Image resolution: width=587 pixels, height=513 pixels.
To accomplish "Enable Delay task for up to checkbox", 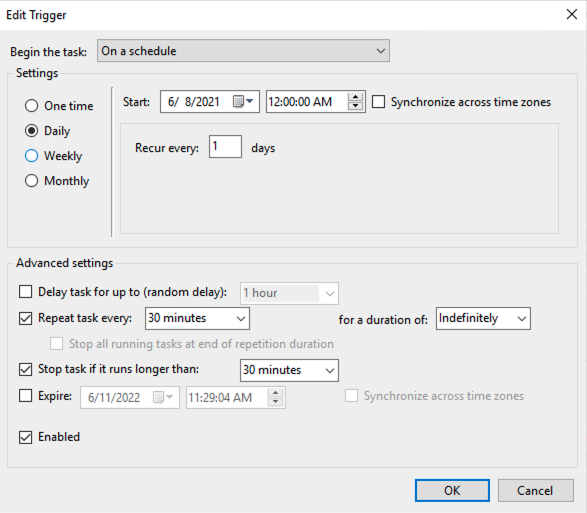I will click(x=25, y=292).
